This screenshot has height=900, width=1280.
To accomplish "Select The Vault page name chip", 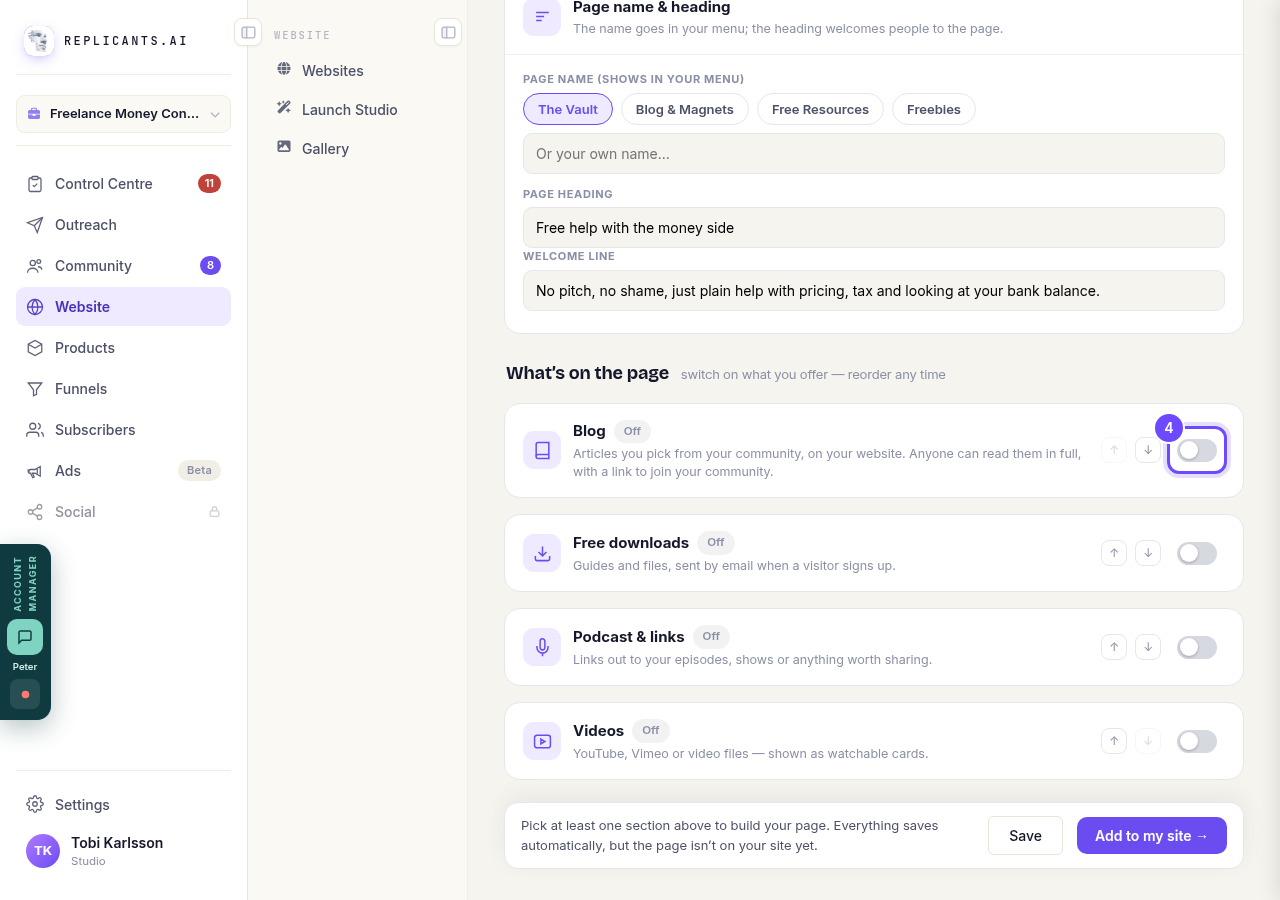I will 568,109.
